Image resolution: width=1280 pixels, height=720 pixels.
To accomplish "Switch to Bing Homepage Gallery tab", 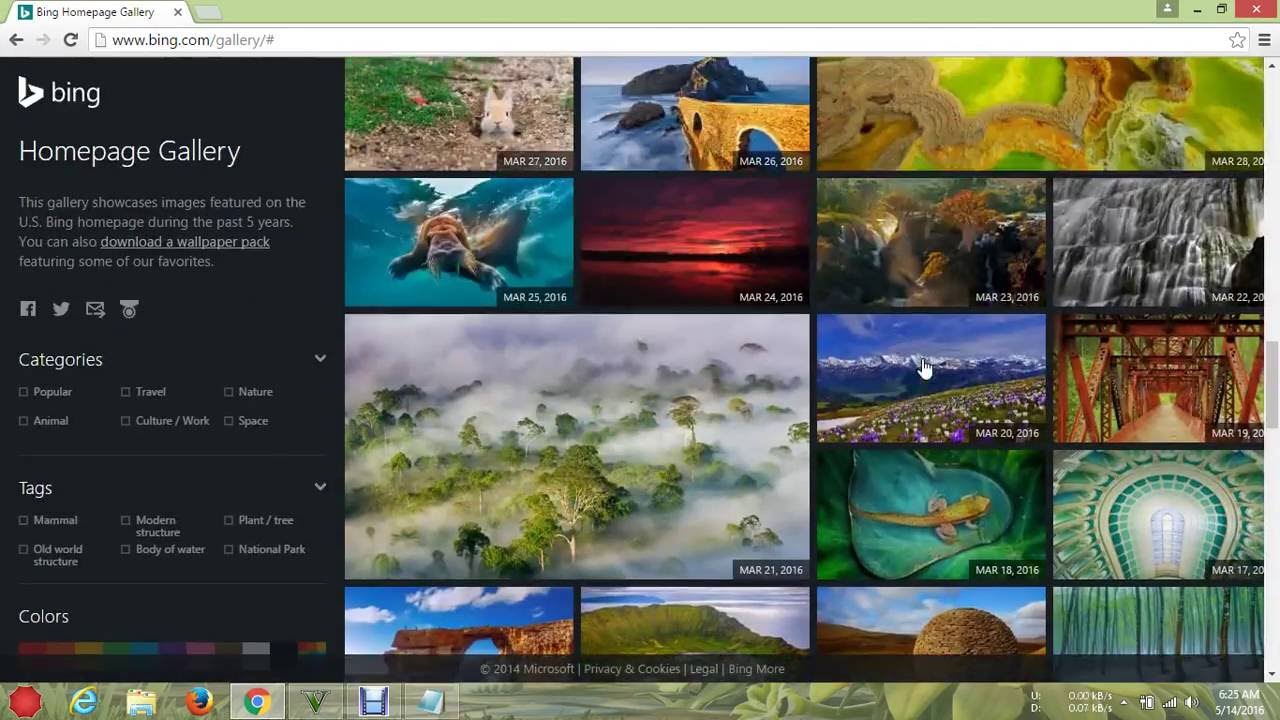I will (x=95, y=12).
